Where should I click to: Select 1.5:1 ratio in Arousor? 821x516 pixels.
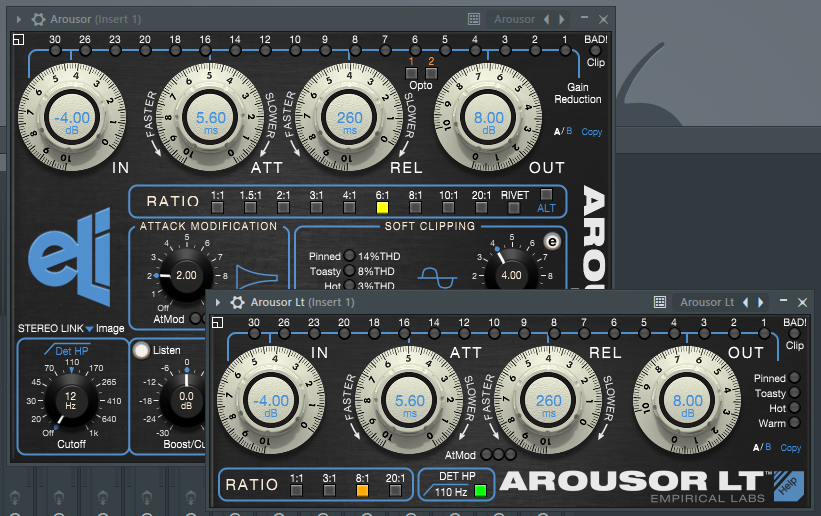click(250, 207)
